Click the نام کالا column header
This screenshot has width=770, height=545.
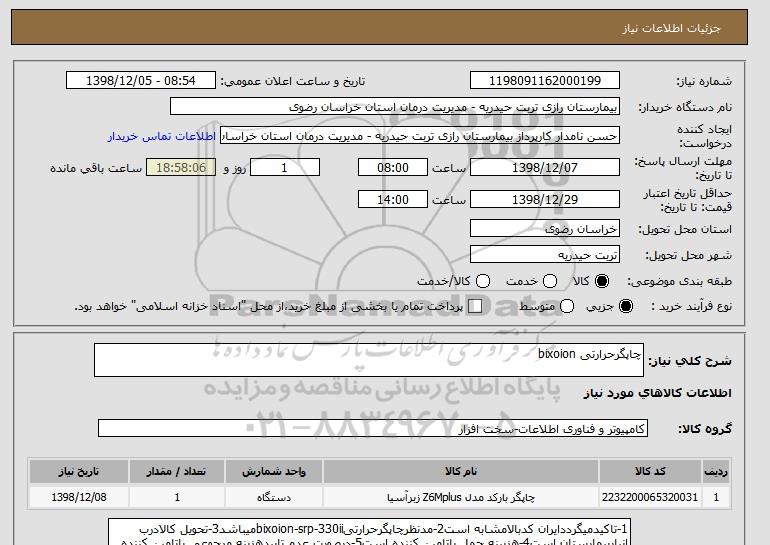click(x=461, y=471)
